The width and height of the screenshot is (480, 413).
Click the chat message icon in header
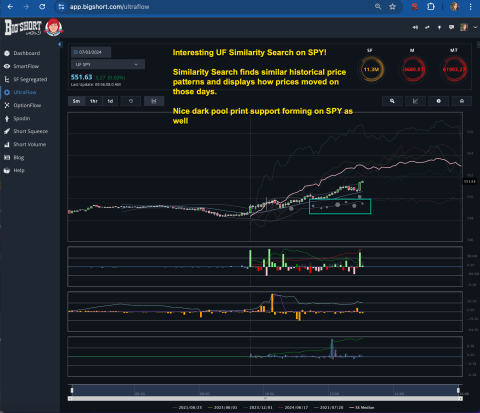[451, 27]
